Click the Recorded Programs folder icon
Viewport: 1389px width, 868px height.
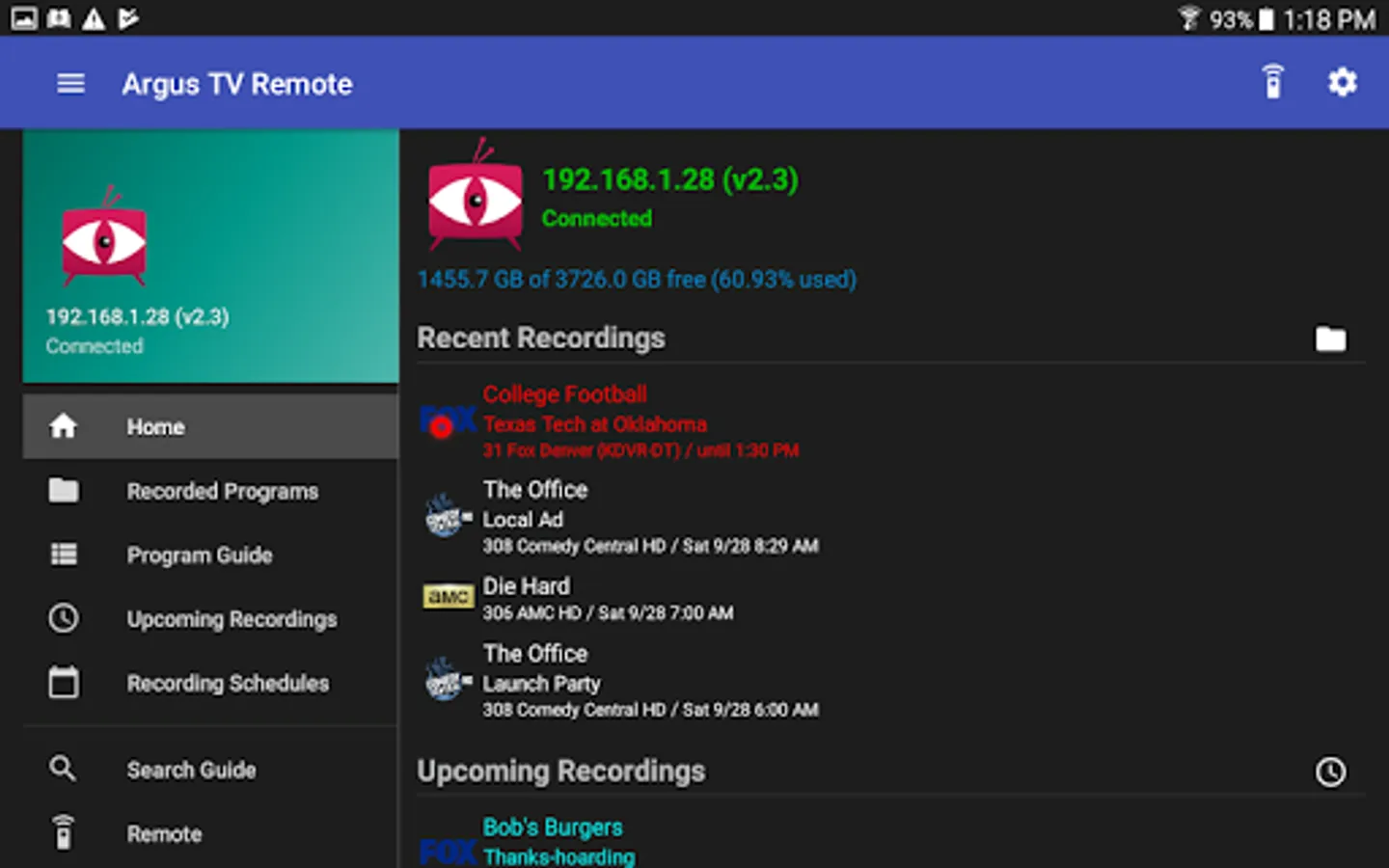tap(64, 490)
